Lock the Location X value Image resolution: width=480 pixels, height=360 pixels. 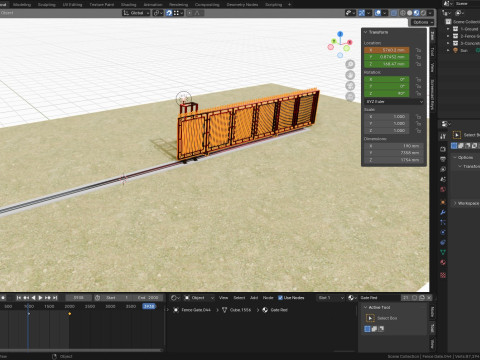(x=418, y=50)
